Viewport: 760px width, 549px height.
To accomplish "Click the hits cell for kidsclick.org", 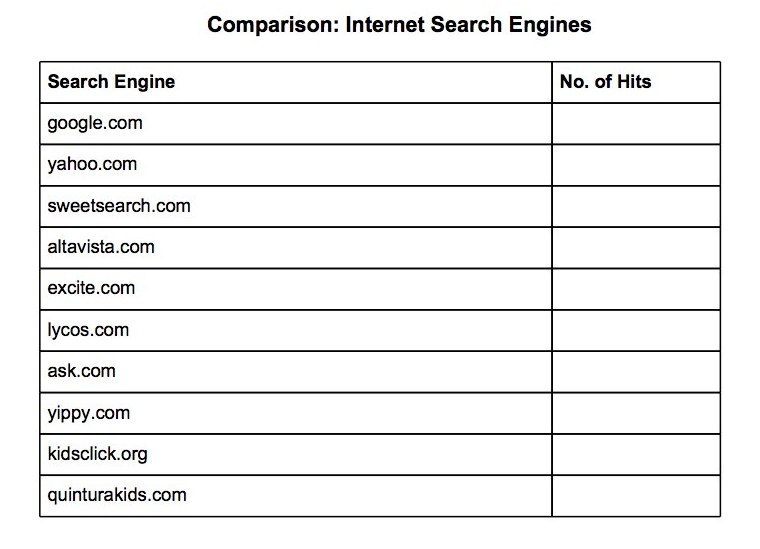I will click(635, 454).
